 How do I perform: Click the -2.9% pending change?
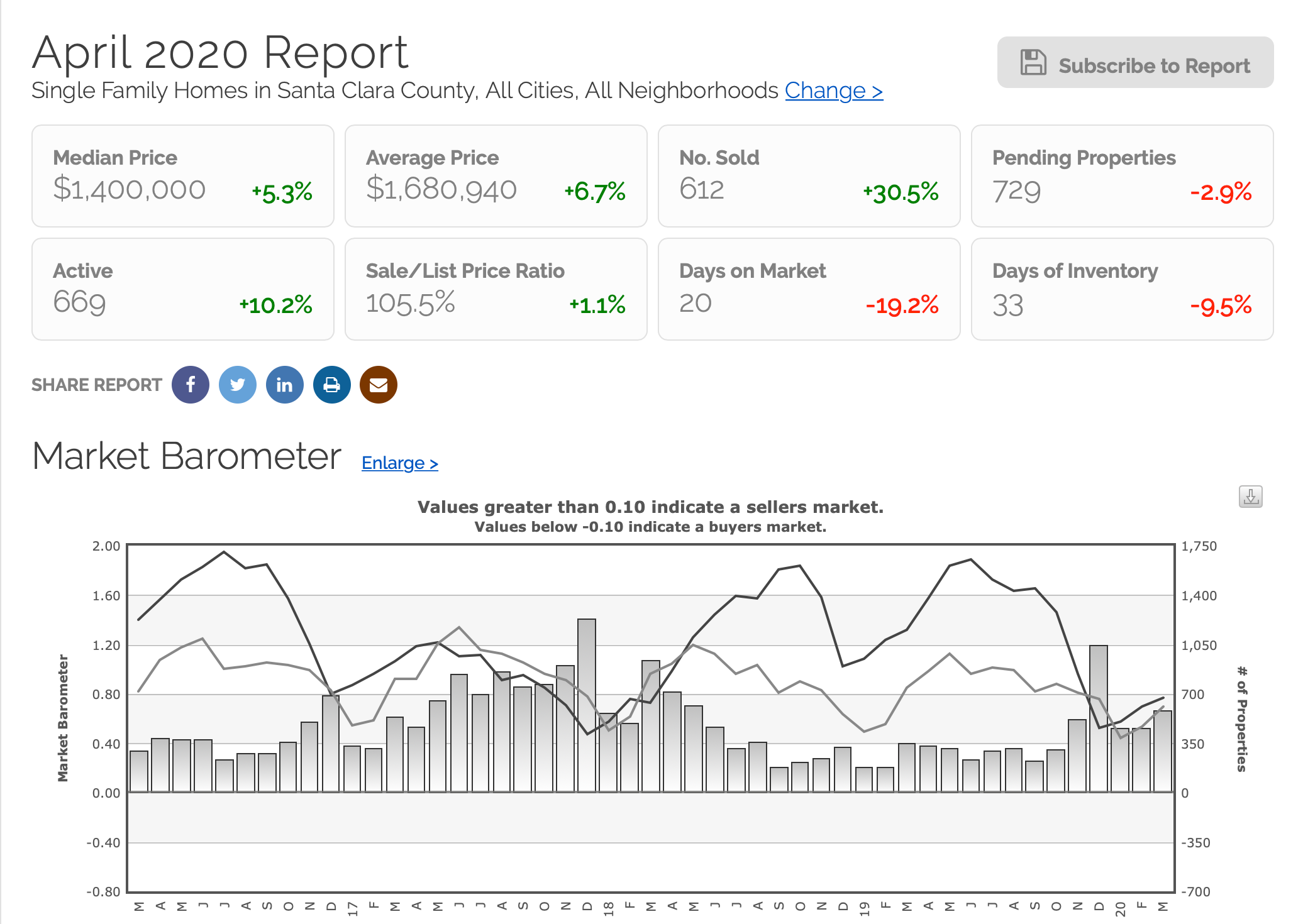pos(1221,192)
